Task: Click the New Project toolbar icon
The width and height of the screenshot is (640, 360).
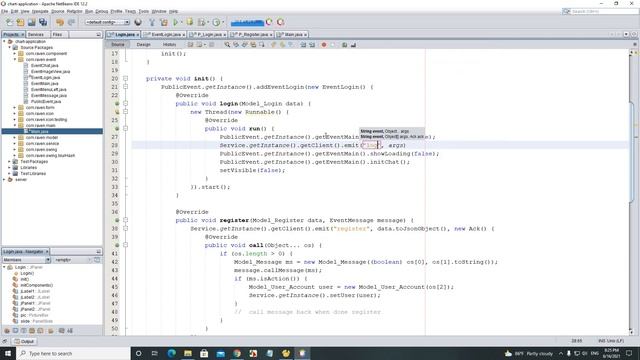Action: [20, 22]
